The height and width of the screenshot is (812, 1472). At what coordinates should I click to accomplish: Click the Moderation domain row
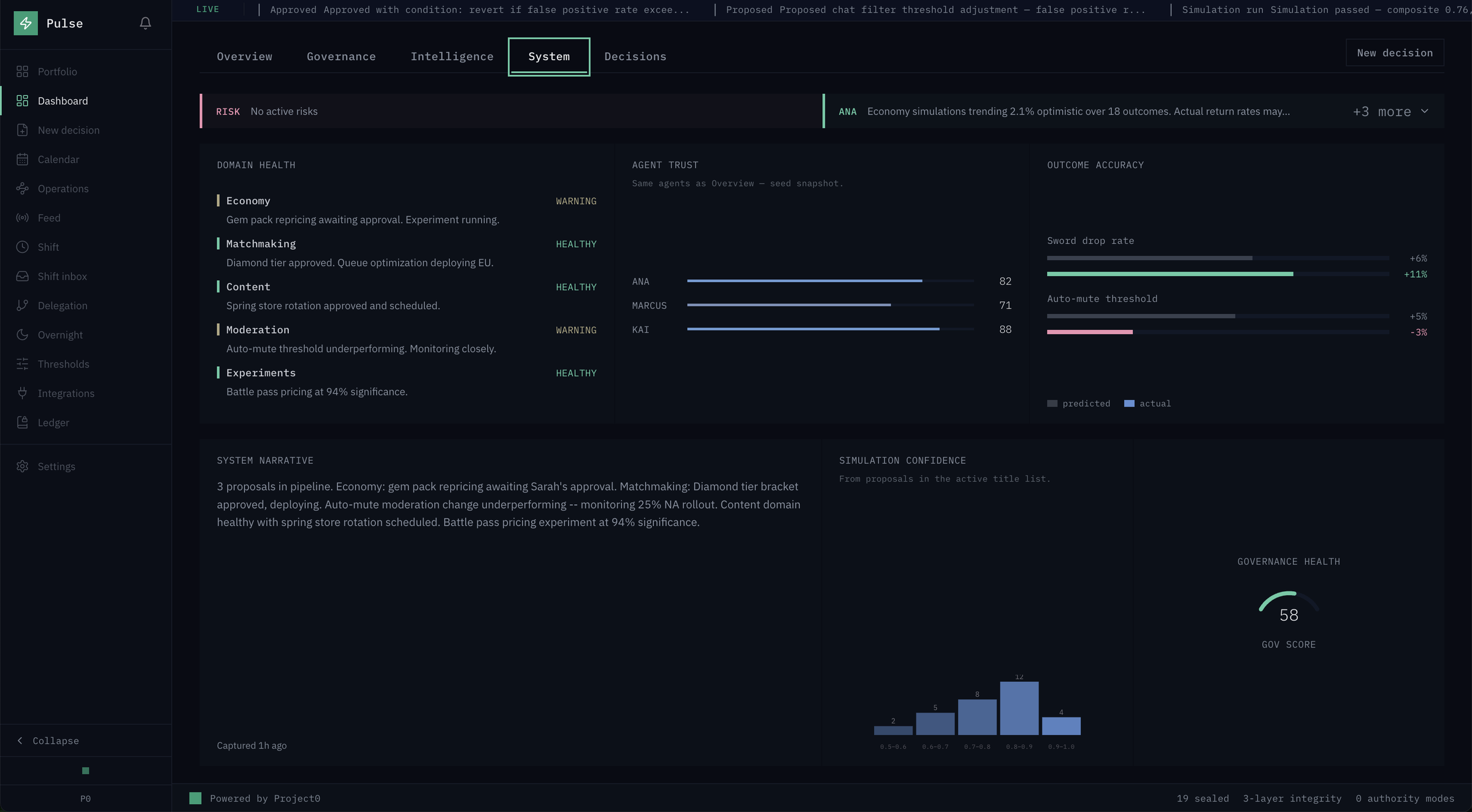[x=407, y=339]
